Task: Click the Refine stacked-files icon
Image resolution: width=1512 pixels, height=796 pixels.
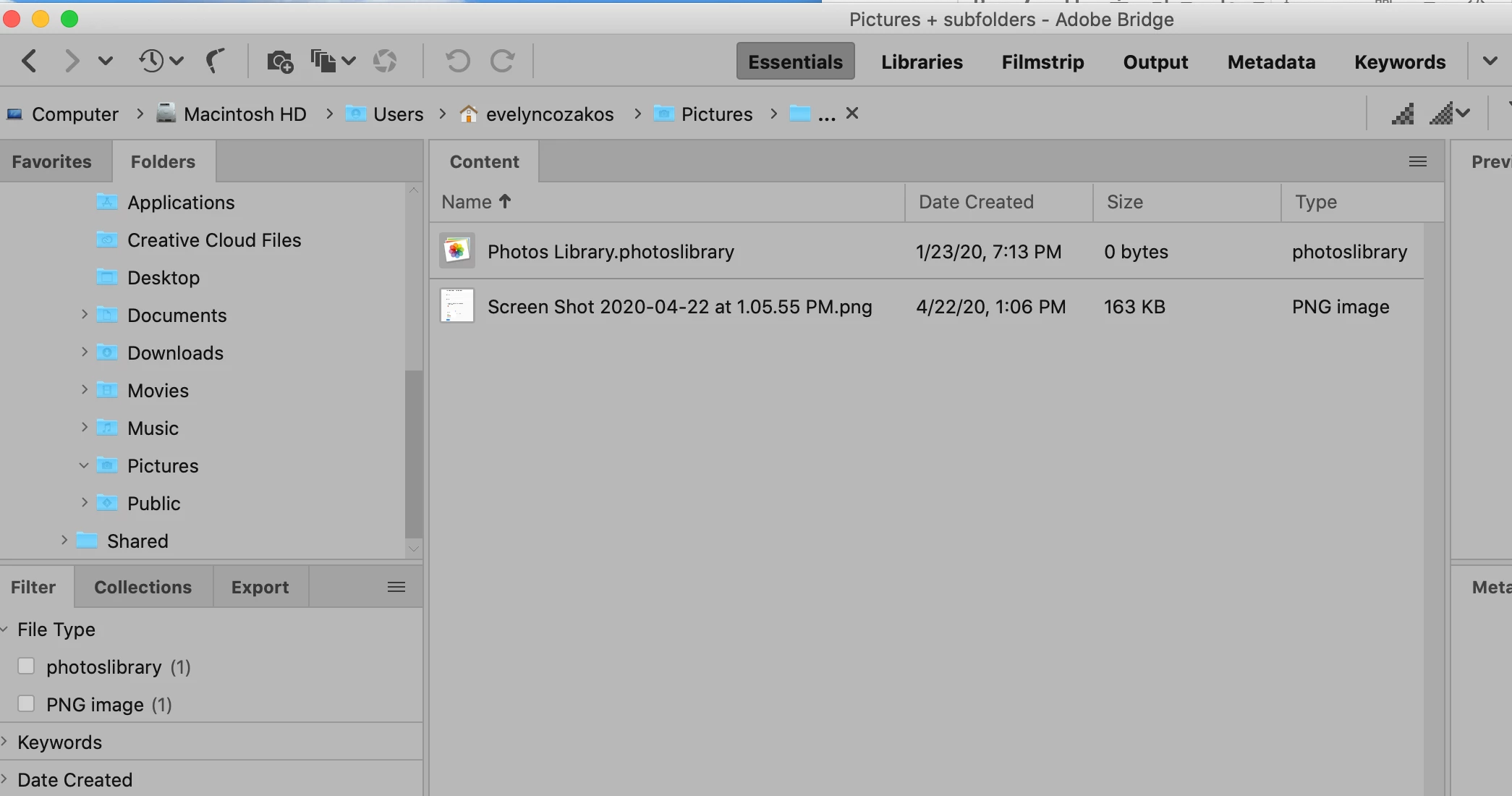Action: (x=324, y=62)
